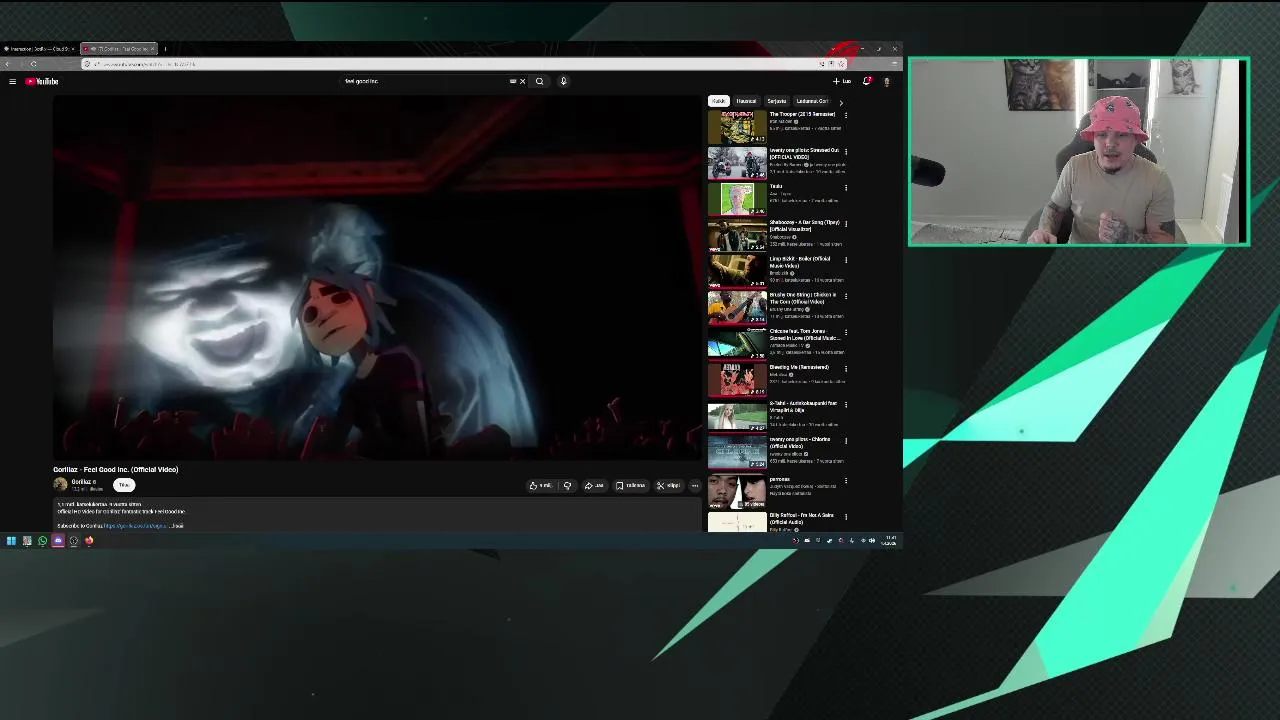Open twenty one pilots Chlorine video title

click(800, 442)
